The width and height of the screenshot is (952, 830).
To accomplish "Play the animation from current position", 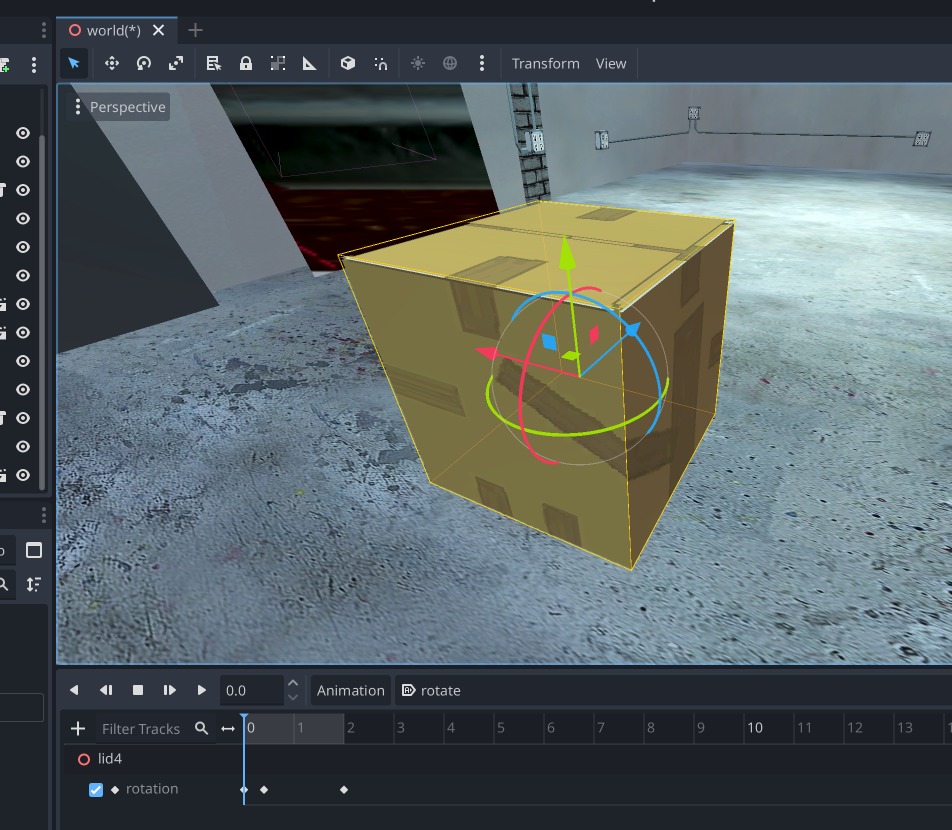I will coord(202,690).
